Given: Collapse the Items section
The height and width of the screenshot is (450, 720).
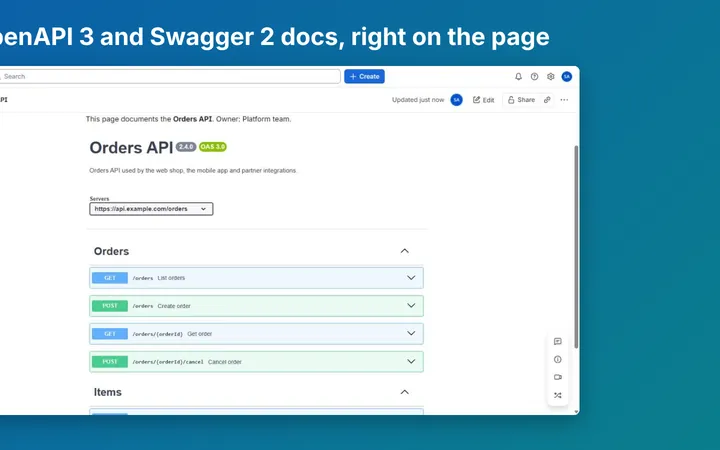Looking at the screenshot, I should [405, 392].
